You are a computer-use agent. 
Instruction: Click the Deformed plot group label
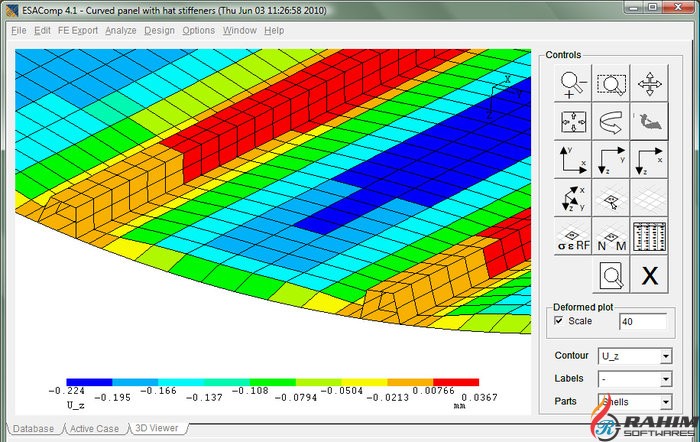tap(583, 307)
